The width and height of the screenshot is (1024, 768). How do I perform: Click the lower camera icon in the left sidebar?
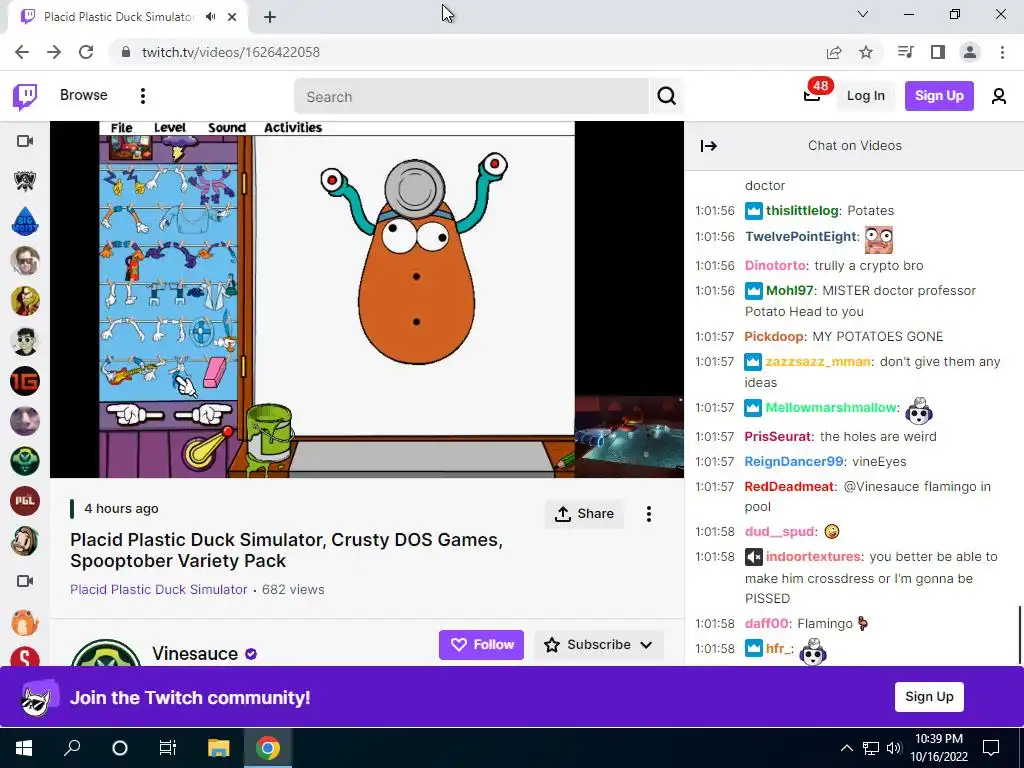[x=25, y=581]
